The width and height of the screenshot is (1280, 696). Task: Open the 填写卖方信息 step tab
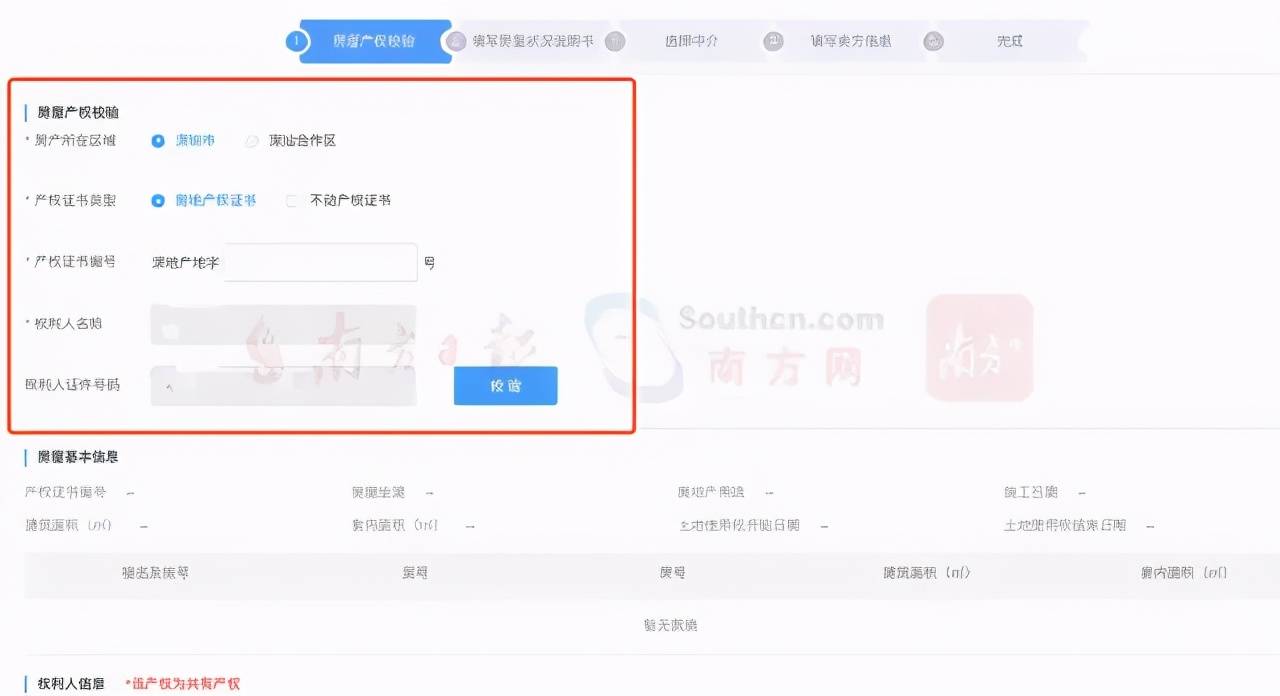pyautogui.click(x=851, y=41)
